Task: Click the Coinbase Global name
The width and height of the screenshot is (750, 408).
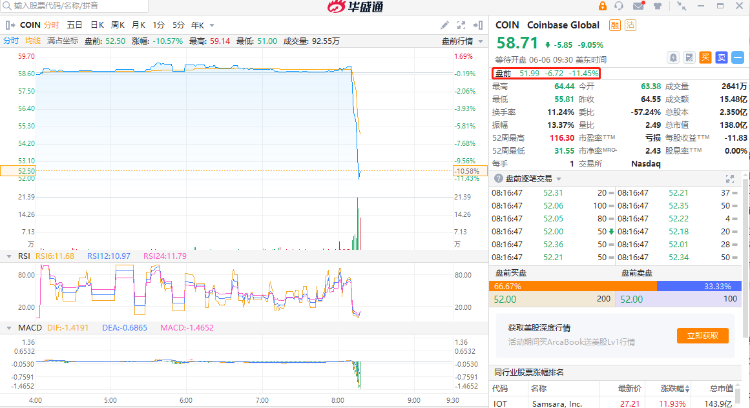Action: point(563,25)
